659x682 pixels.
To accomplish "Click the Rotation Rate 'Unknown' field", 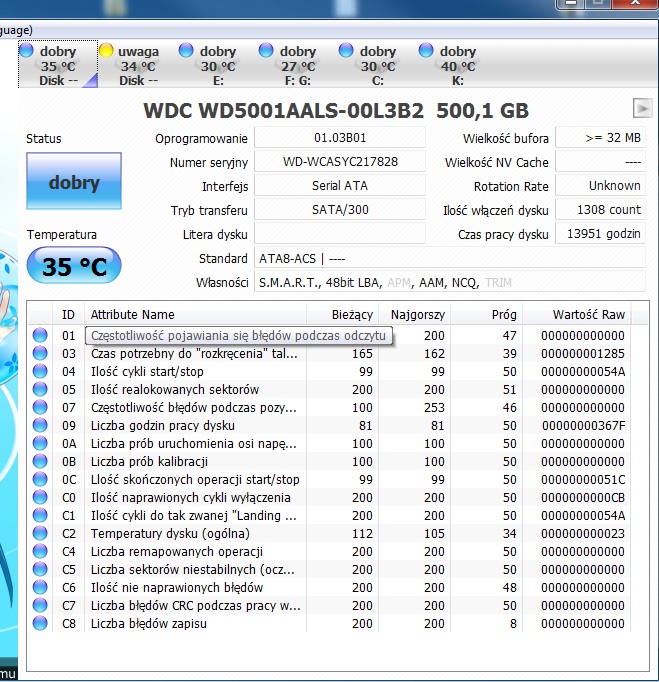I will pyautogui.click(x=601, y=186).
